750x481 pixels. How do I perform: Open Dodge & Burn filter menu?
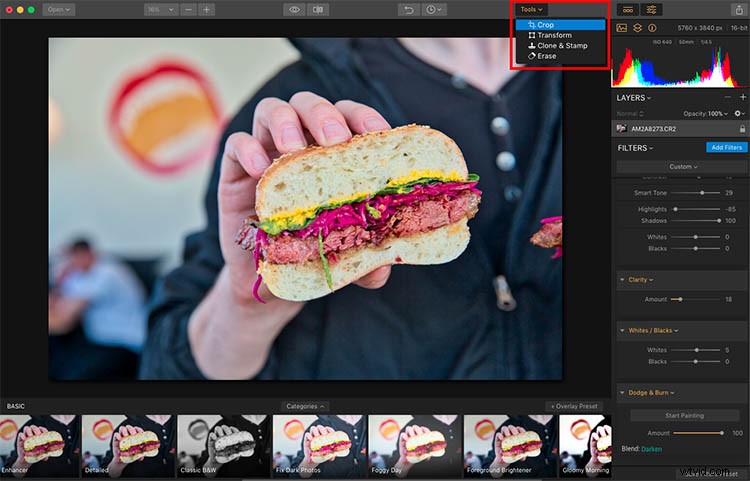(x=651, y=393)
